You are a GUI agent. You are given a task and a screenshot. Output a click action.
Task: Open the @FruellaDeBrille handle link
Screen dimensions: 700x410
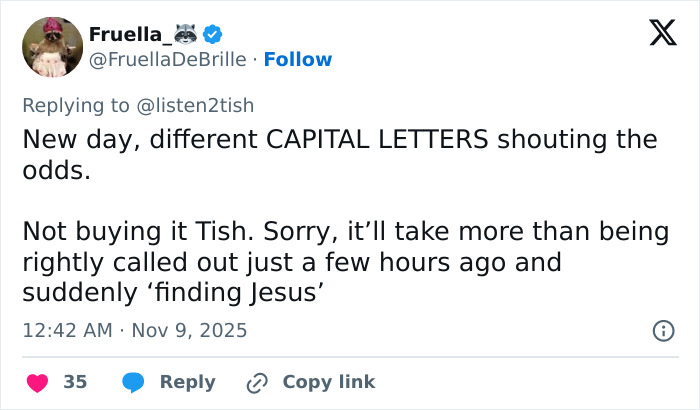(167, 59)
